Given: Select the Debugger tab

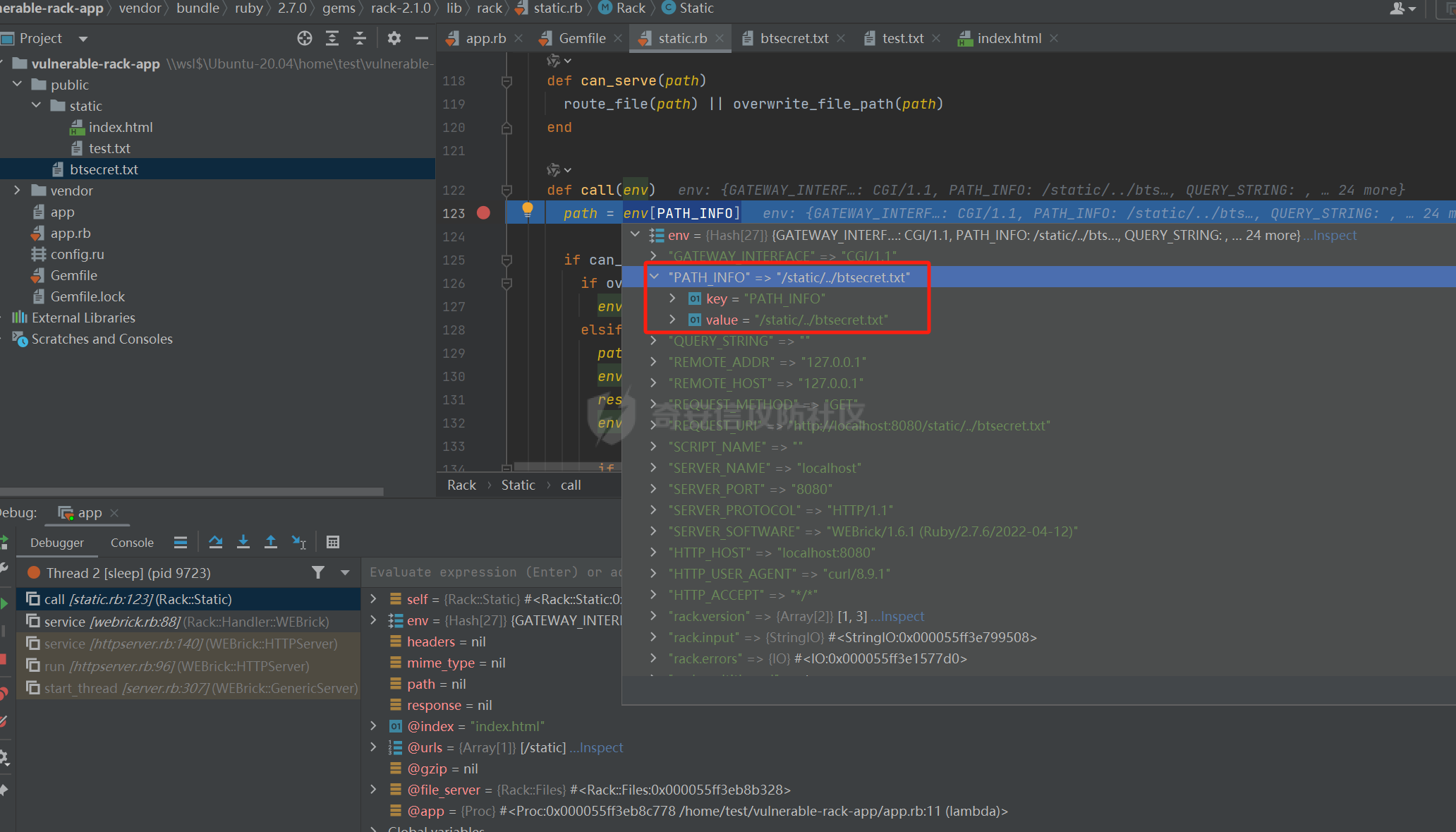Looking at the screenshot, I should point(57,542).
